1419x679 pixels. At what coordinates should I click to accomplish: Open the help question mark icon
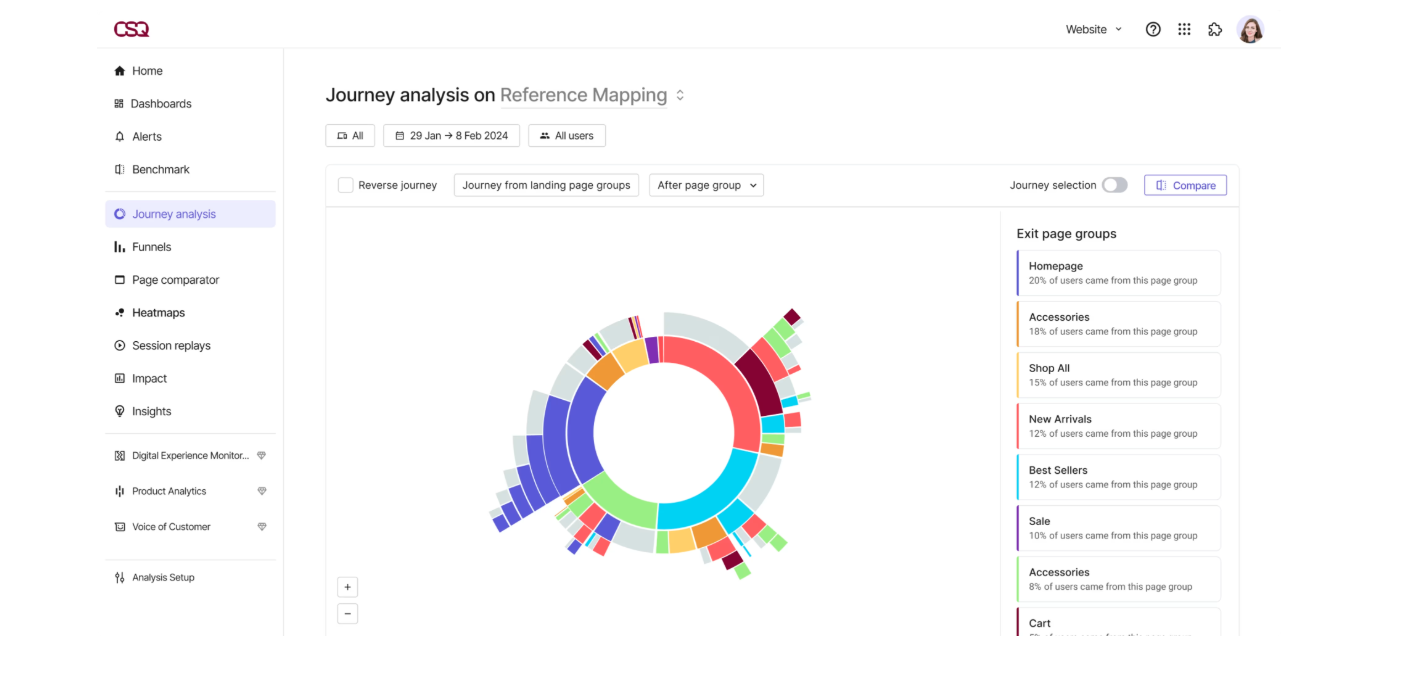tap(1153, 29)
